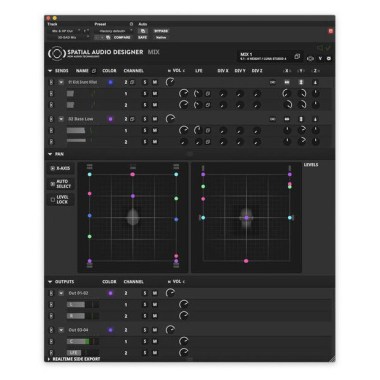The height and width of the screenshot is (380, 380).
Task: Click the 02 Bass Low send name
Action: [x=80, y=119]
